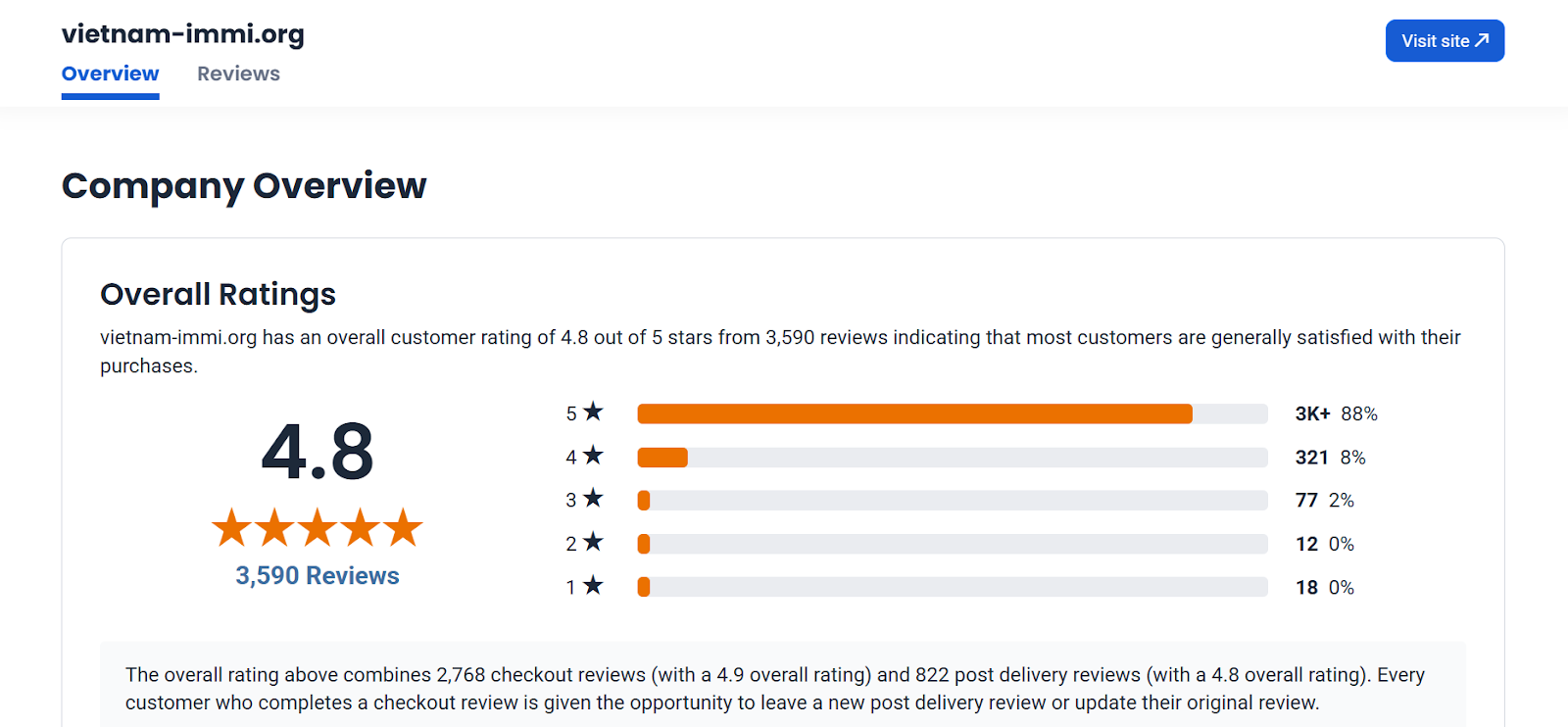This screenshot has width=1568, height=727.
Task: Click the 18 one-star review count
Action: pos(1306,587)
